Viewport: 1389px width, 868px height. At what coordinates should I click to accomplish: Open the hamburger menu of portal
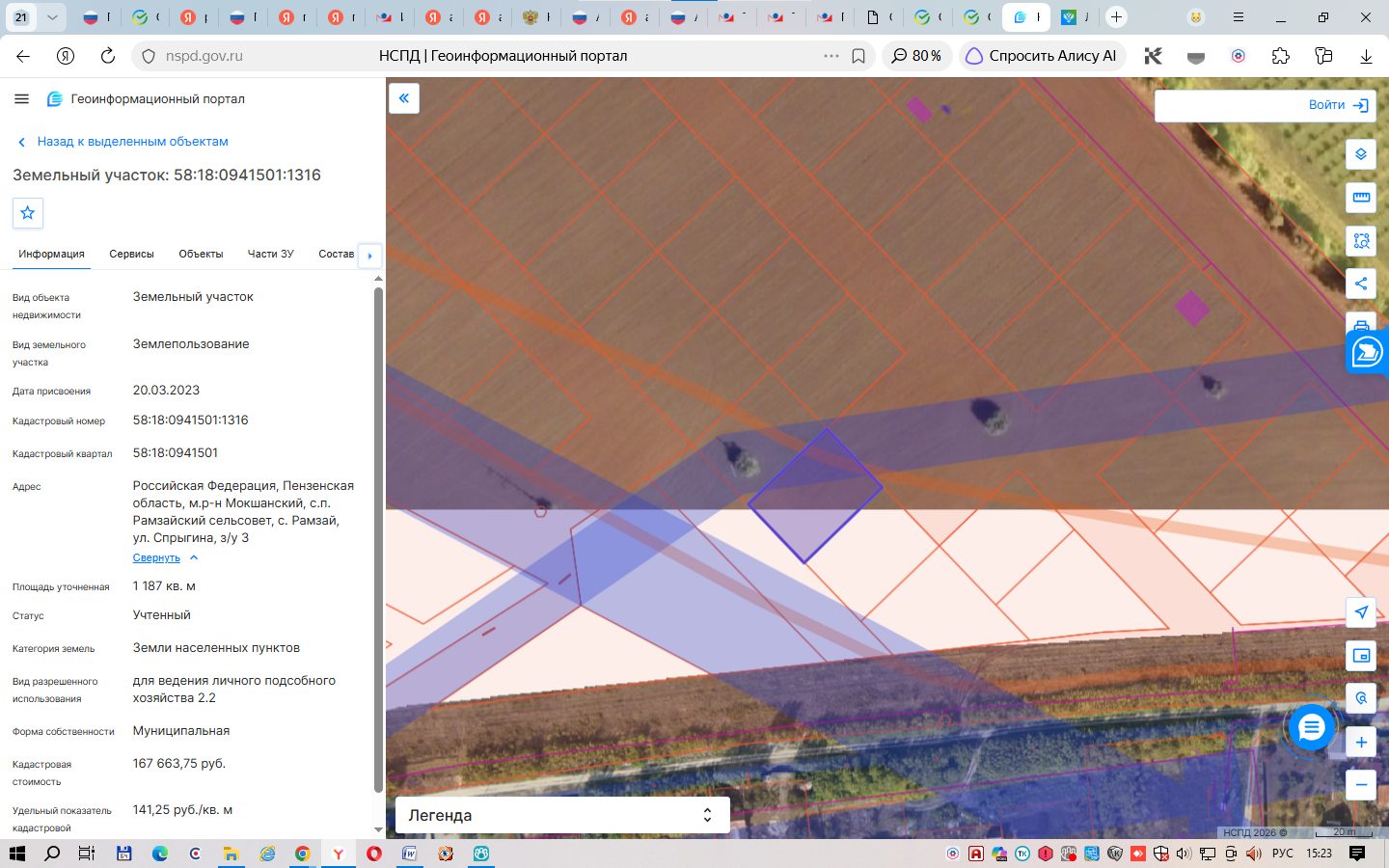(x=22, y=98)
